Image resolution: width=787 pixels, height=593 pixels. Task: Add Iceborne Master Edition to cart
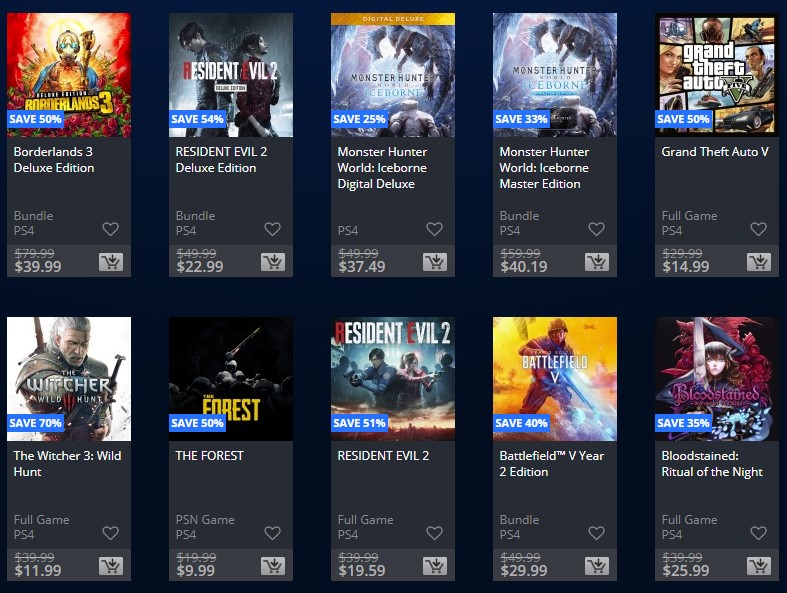click(x=597, y=262)
